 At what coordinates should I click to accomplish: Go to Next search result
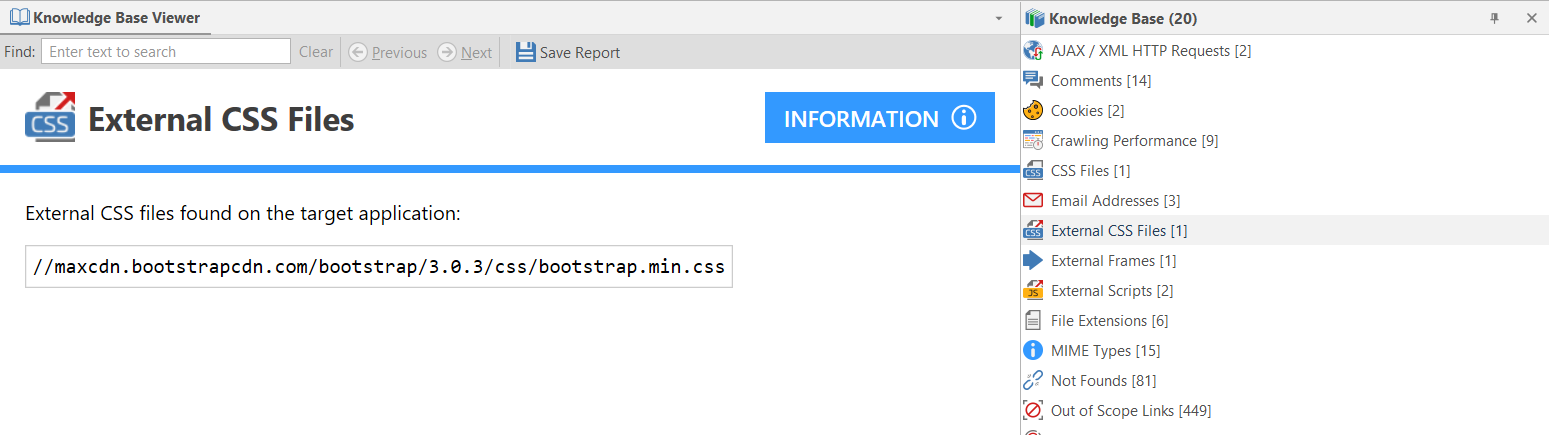coord(466,53)
